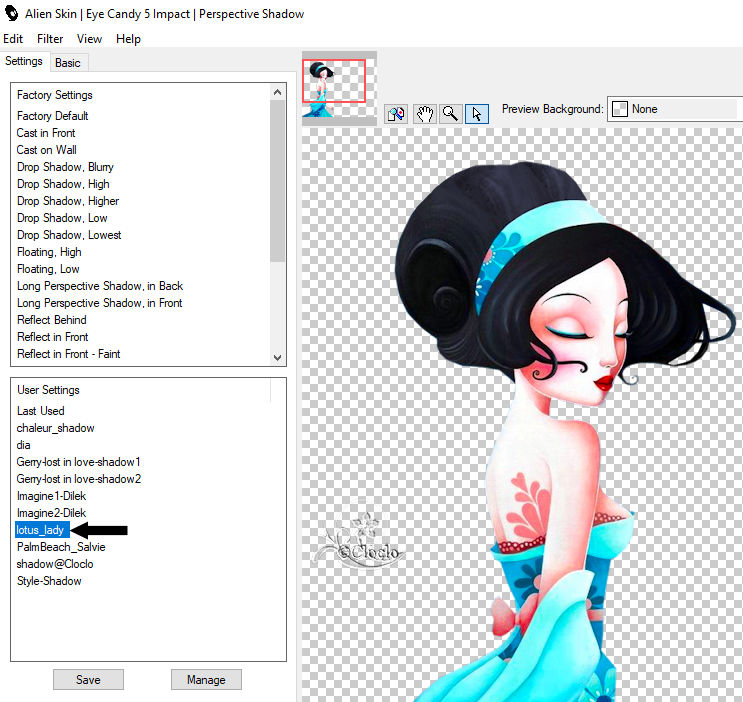The width and height of the screenshot is (743, 702).
Task: Select the Floating, Low preset
Action: [48, 269]
